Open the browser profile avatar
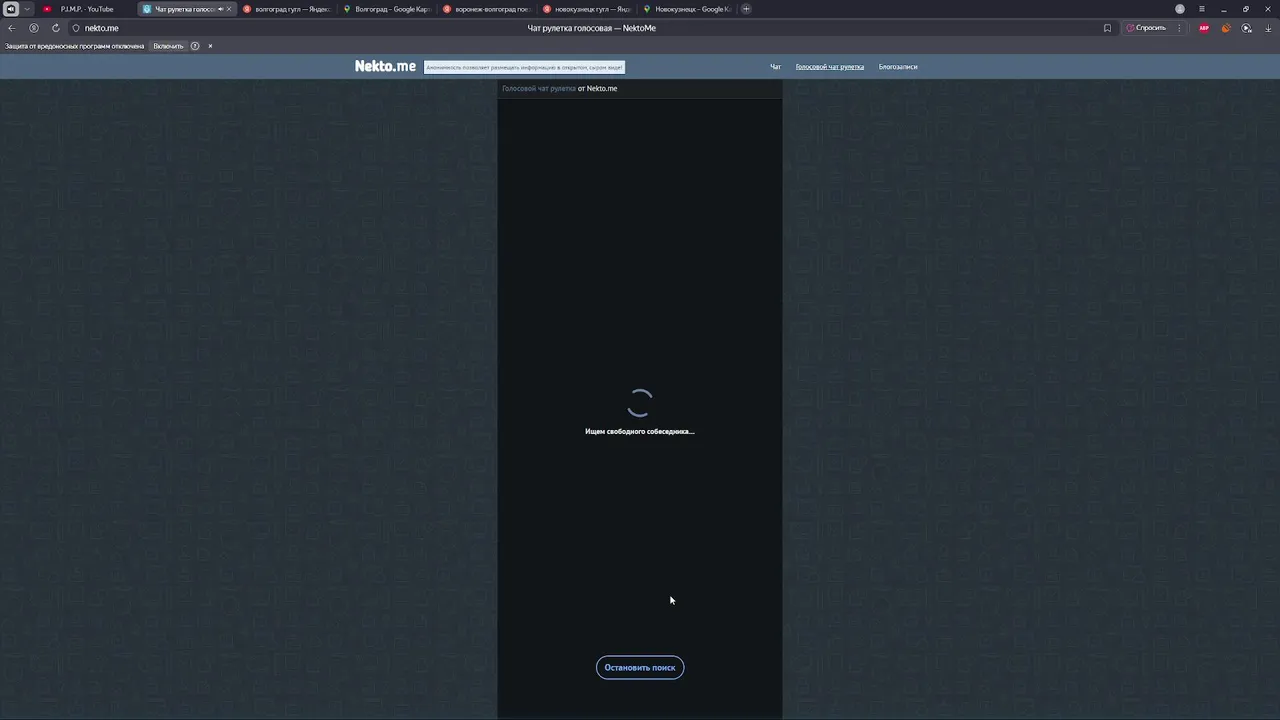 click(1180, 9)
